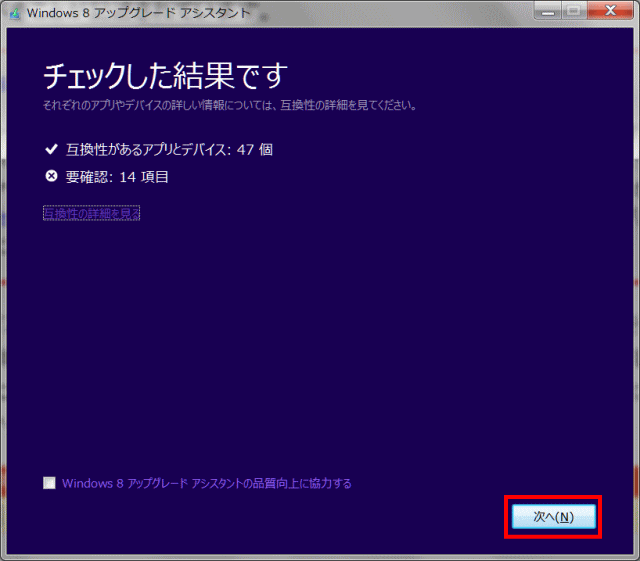640x561 pixels.
Task: Click the heading チェックした結果です
Action: coord(166,76)
